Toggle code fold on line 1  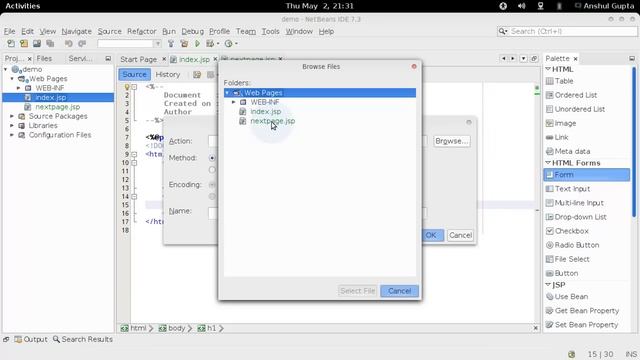pyautogui.click(x=134, y=87)
